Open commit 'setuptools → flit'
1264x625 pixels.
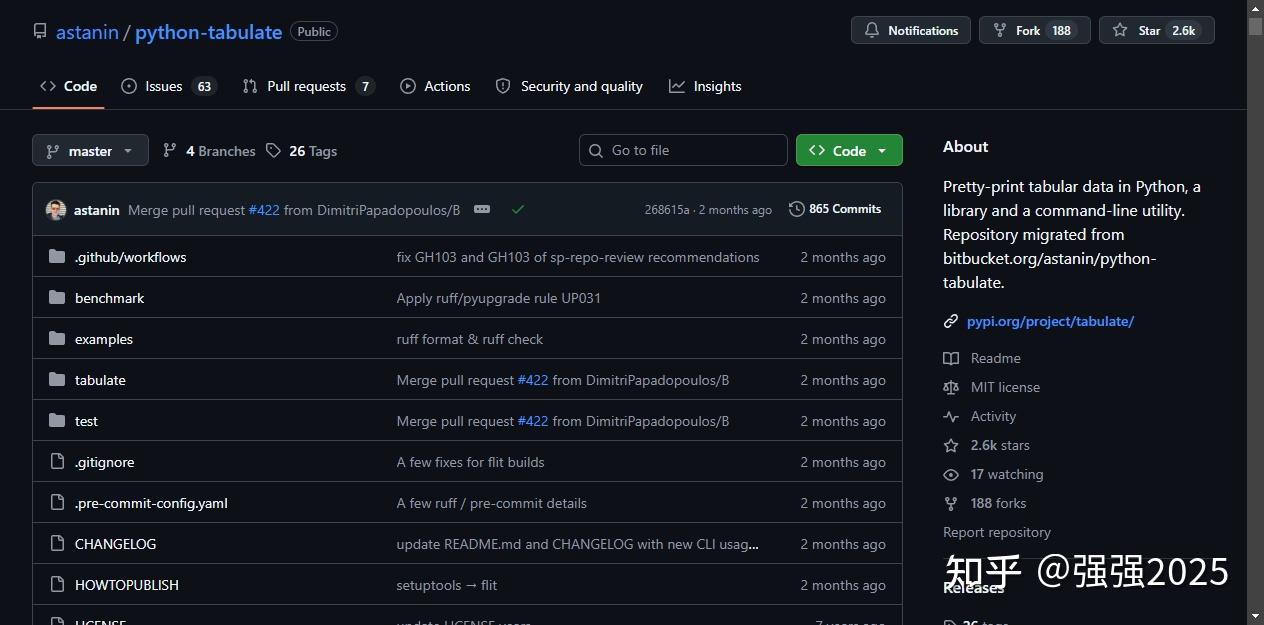point(447,585)
